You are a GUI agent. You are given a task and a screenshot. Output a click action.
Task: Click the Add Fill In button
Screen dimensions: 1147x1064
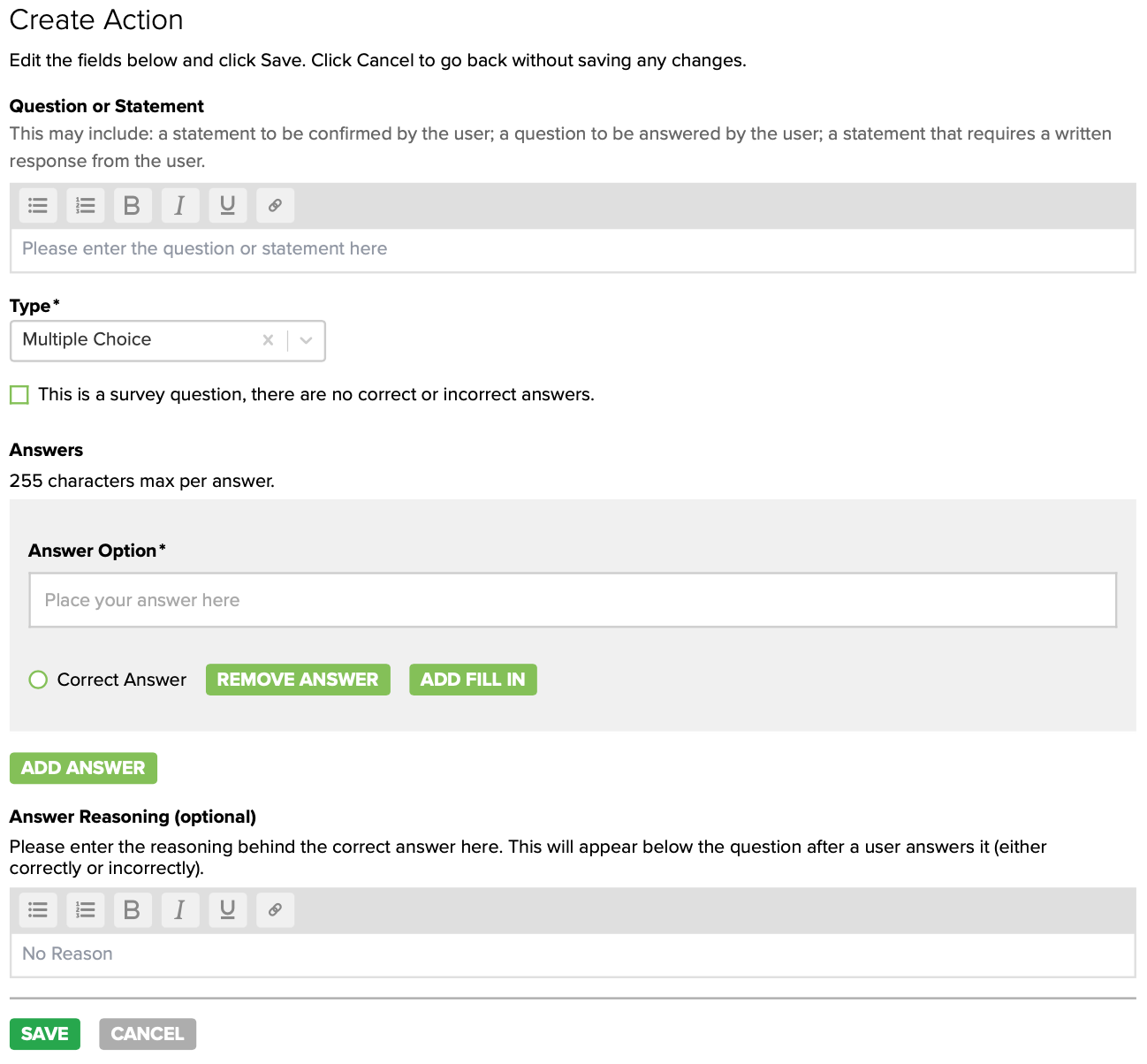click(x=473, y=680)
